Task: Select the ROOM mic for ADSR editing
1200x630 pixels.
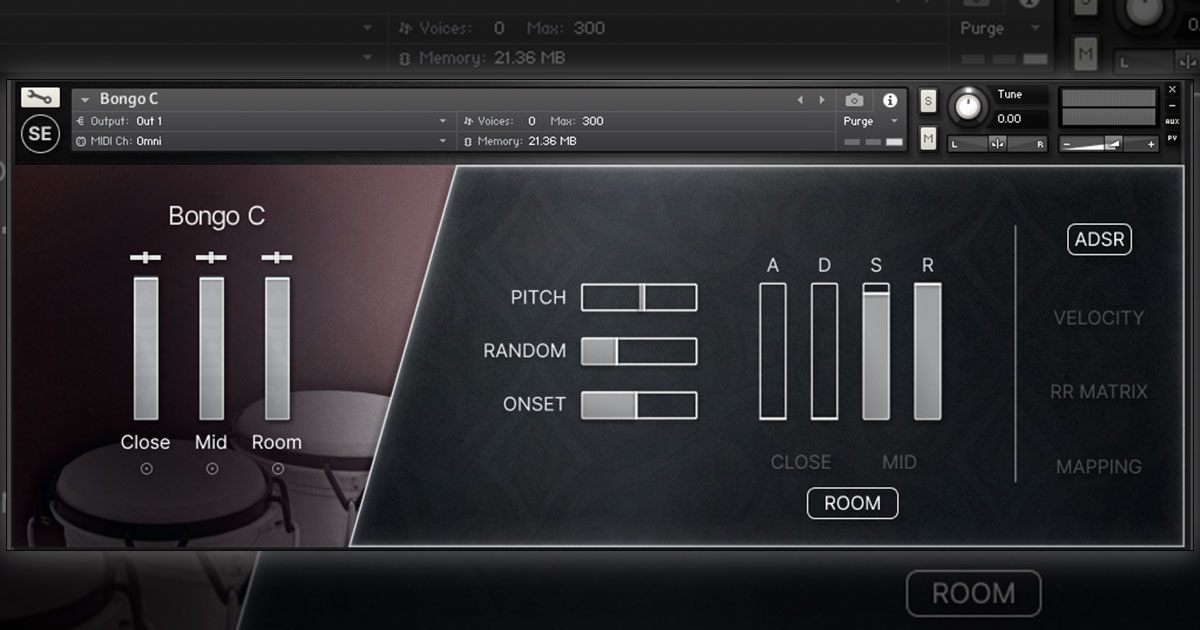Action: pos(852,503)
